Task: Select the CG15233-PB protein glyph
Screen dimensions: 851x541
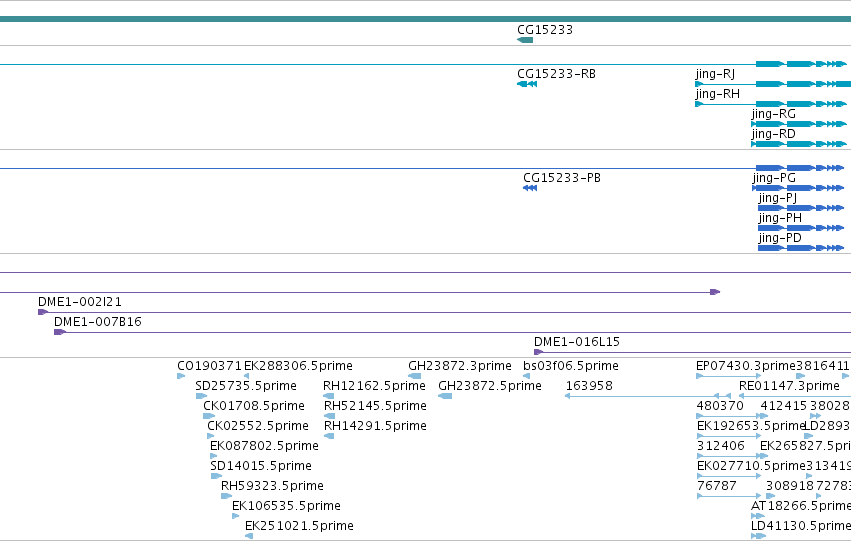Action: tap(530, 188)
